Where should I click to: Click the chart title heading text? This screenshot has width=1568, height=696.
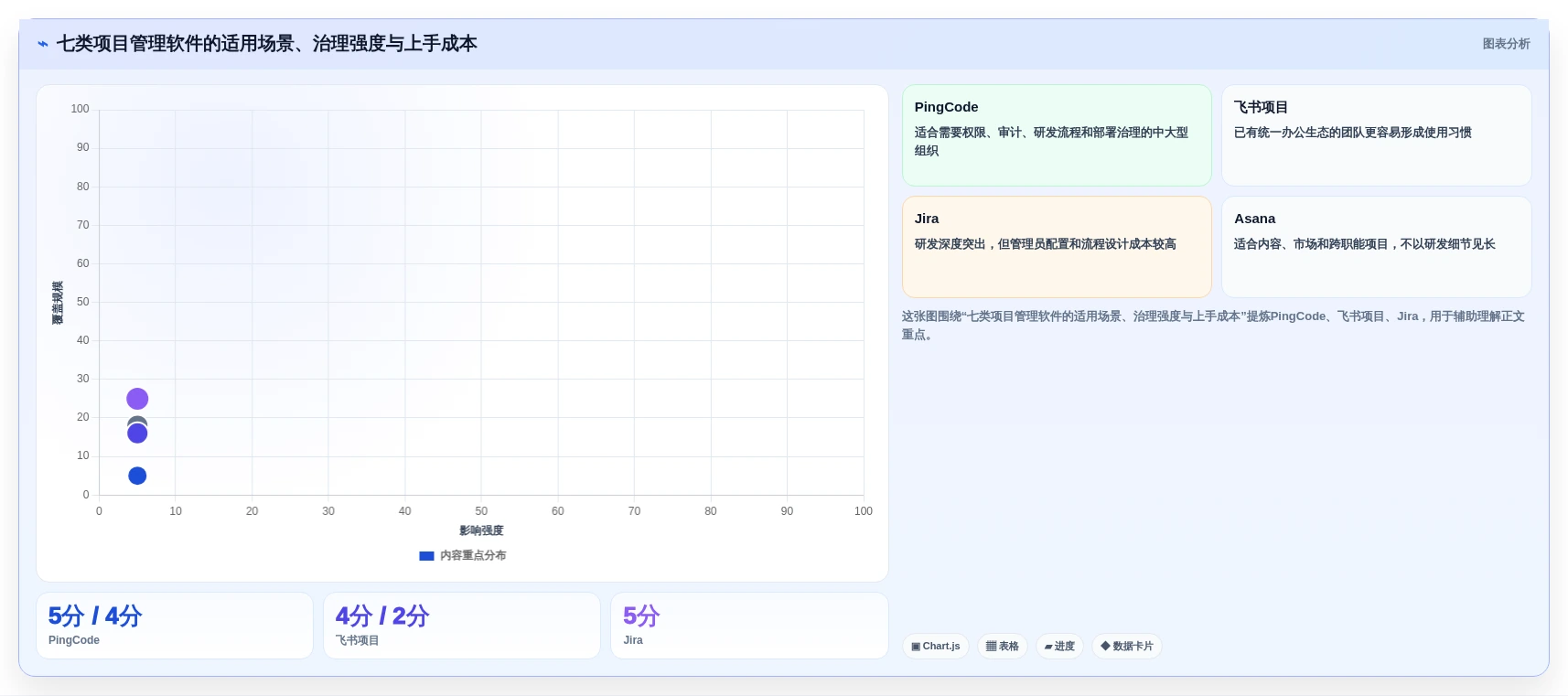pos(267,44)
